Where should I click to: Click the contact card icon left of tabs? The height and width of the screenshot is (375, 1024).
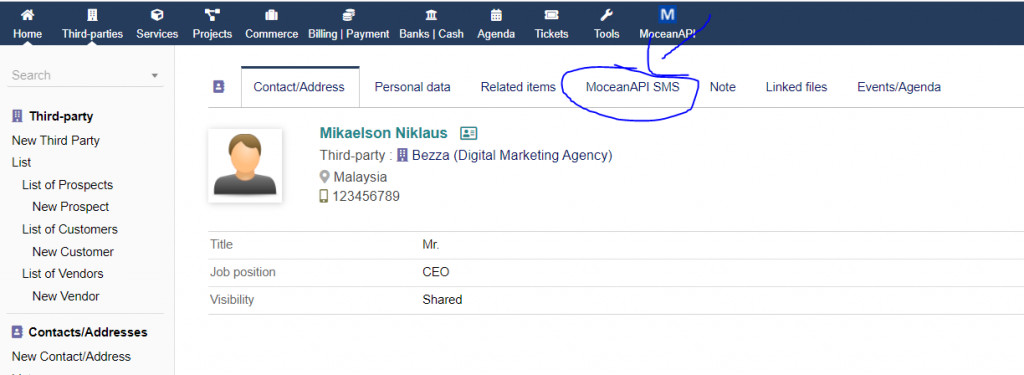point(219,86)
